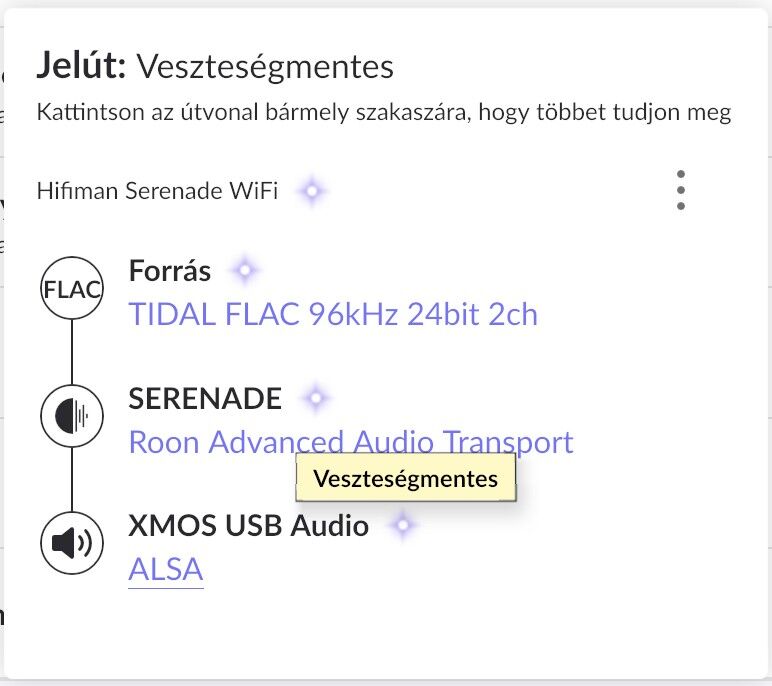Click the yellow Veszteségmentes tooltip
This screenshot has height=686, width=772.
click(405, 478)
